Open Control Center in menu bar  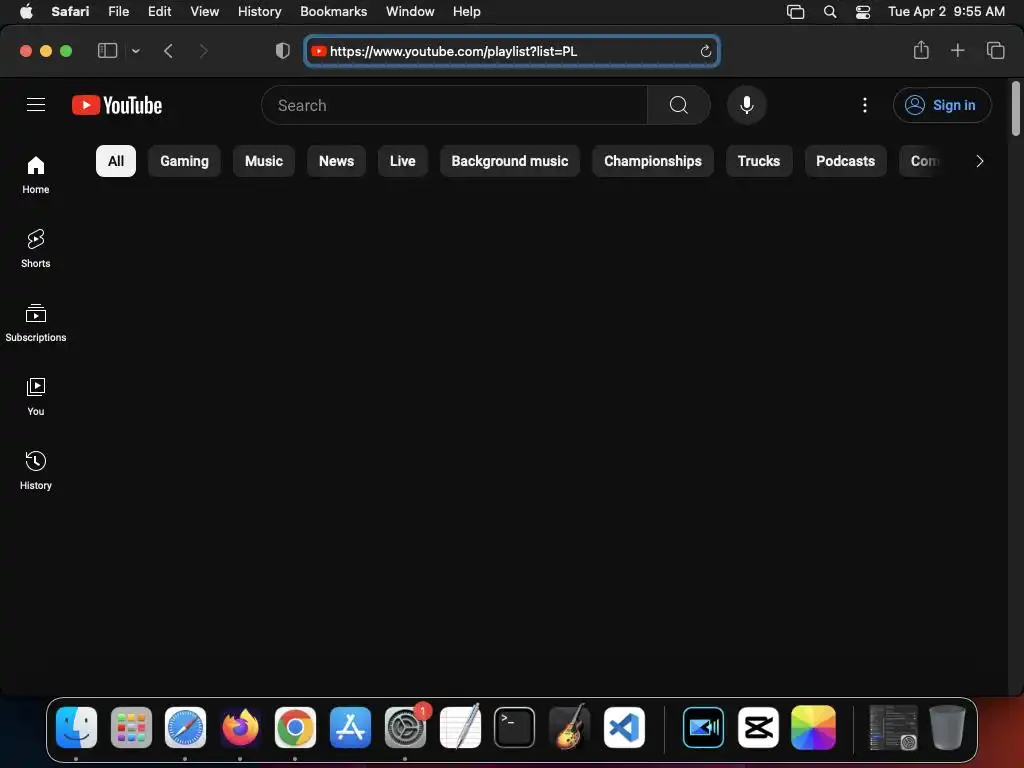[863, 11]
